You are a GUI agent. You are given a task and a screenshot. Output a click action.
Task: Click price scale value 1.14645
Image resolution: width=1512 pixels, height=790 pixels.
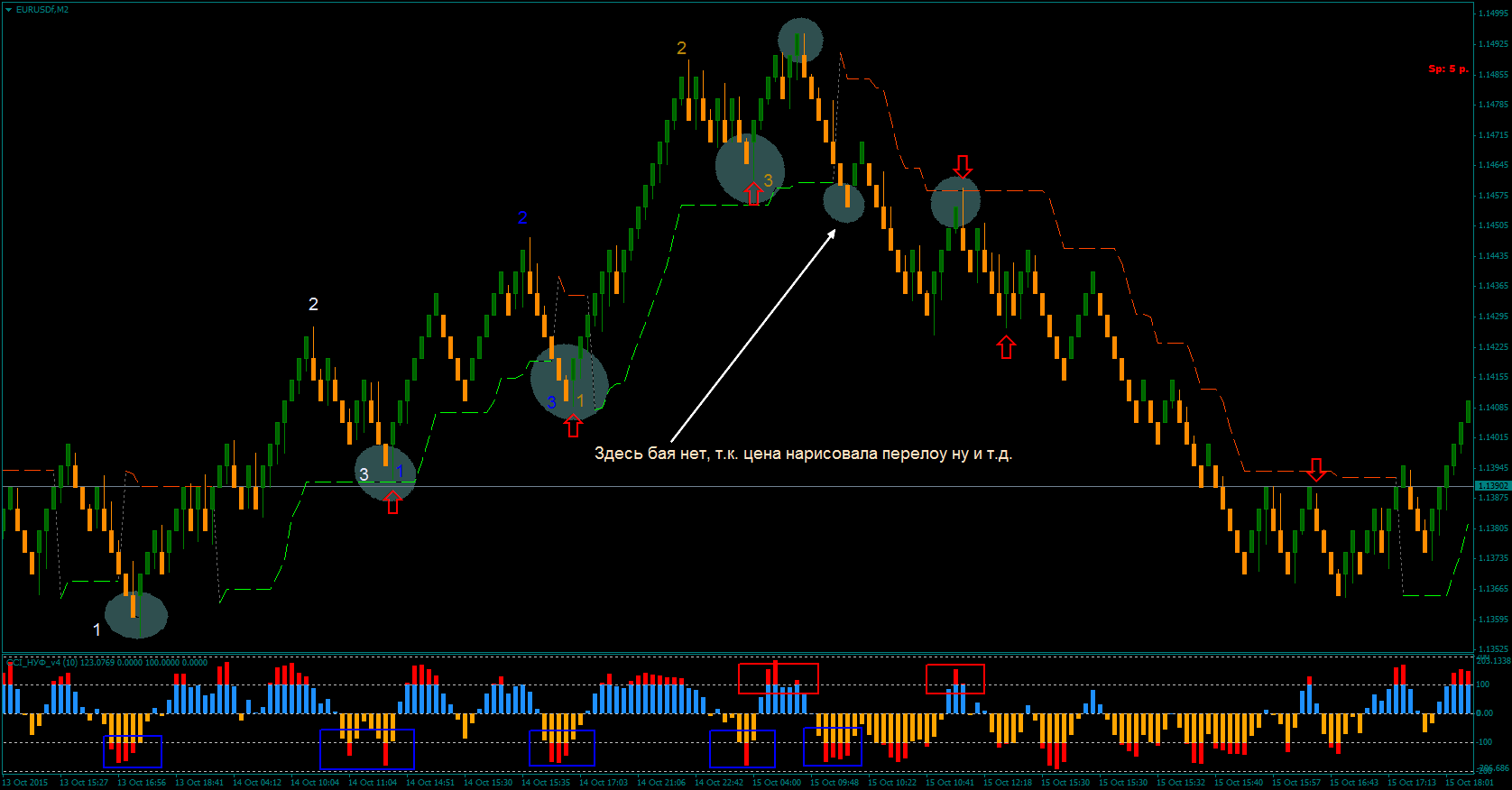[1493, 165]
